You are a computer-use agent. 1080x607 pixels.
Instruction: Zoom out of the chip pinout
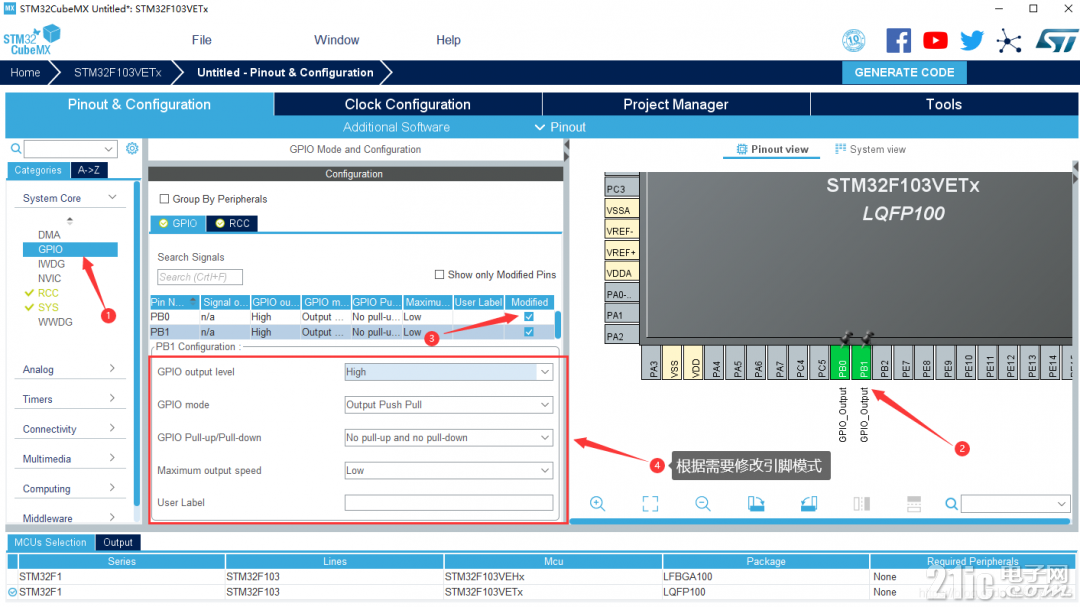(703, 504)
